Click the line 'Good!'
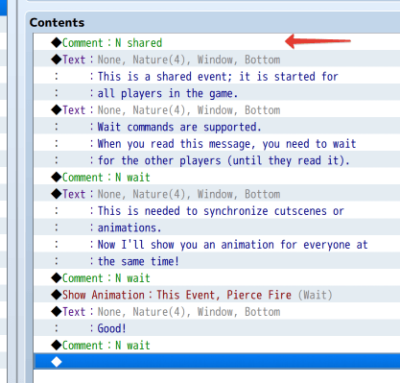 click(217, 328)
